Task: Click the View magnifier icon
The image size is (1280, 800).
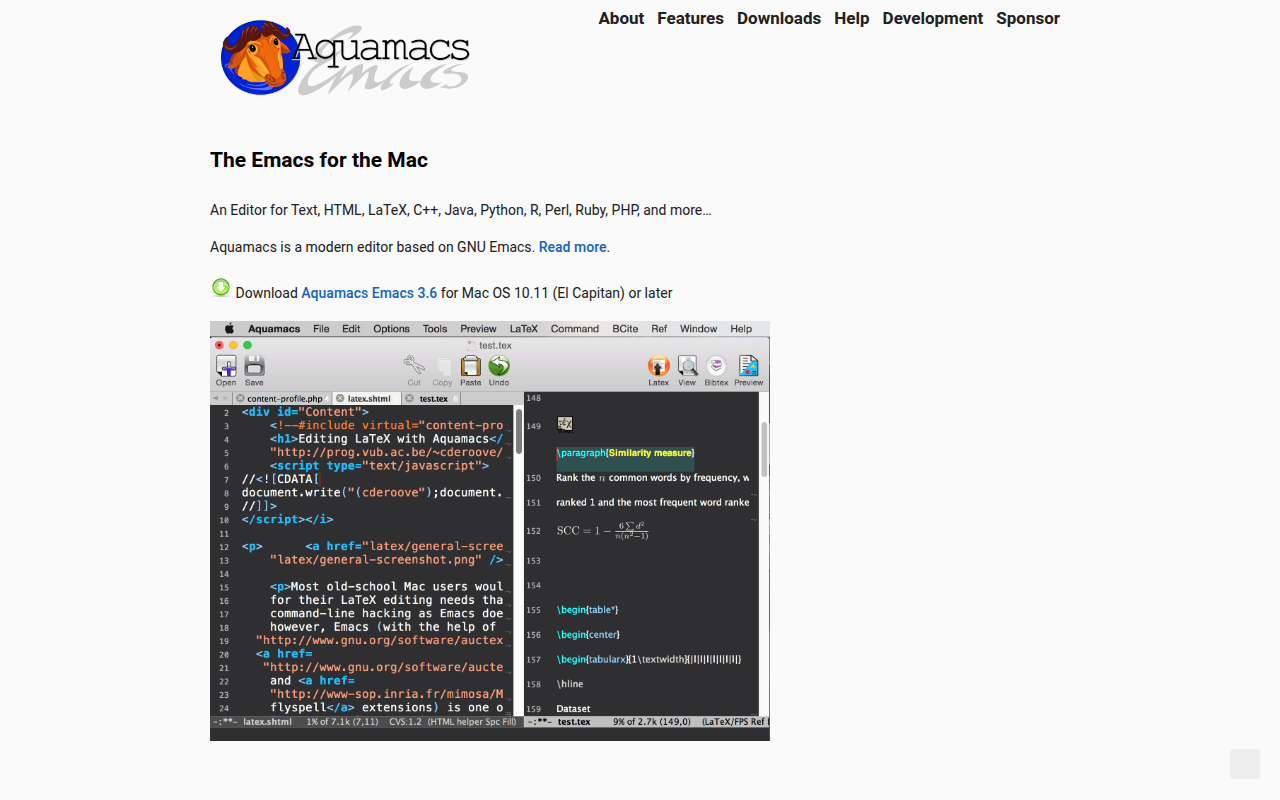Action: pos(687,366)
